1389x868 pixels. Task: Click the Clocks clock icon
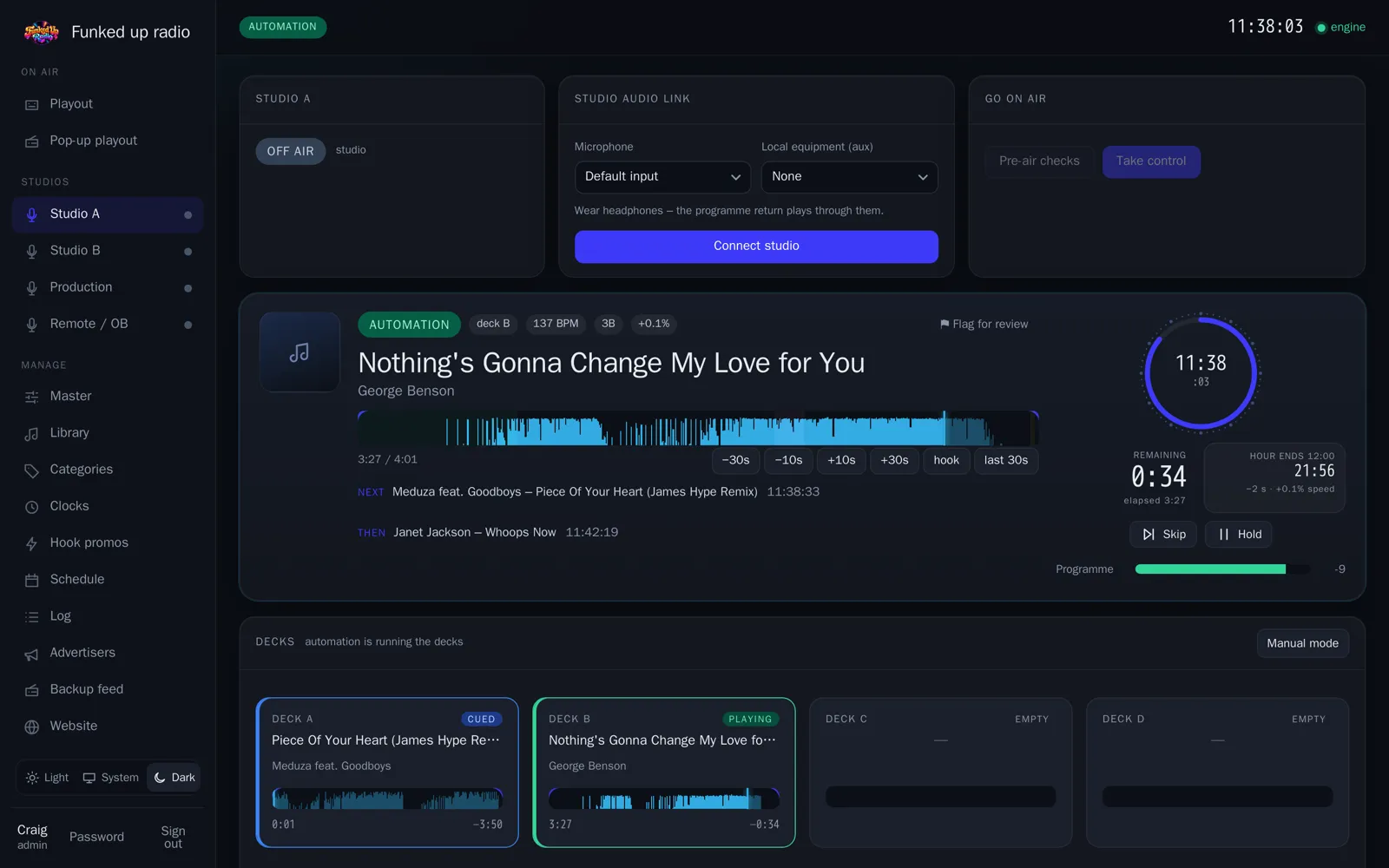[x=32, y=507]
